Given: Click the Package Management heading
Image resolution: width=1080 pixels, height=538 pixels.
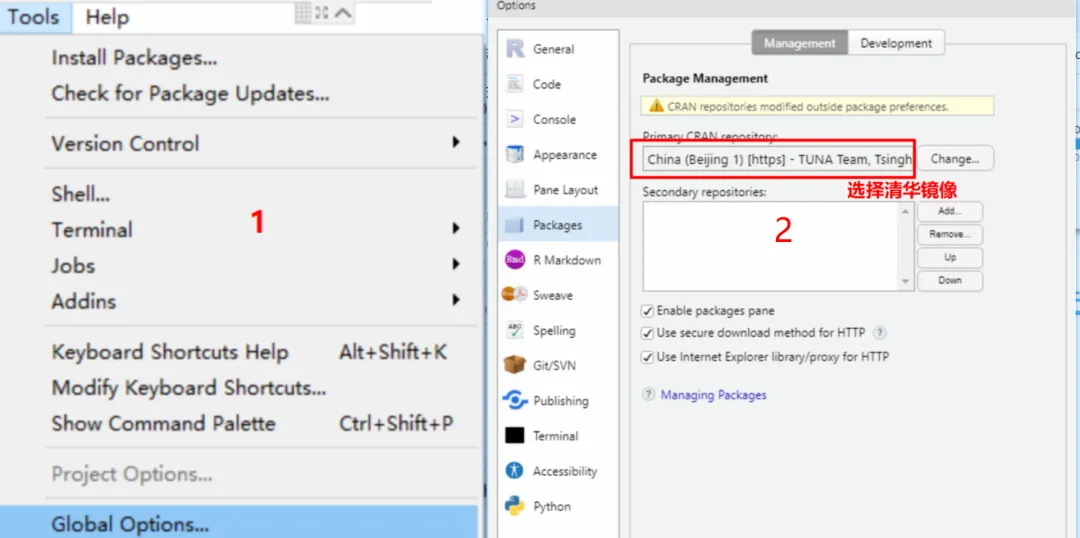Looking at the screenshot, I should 705,79.
